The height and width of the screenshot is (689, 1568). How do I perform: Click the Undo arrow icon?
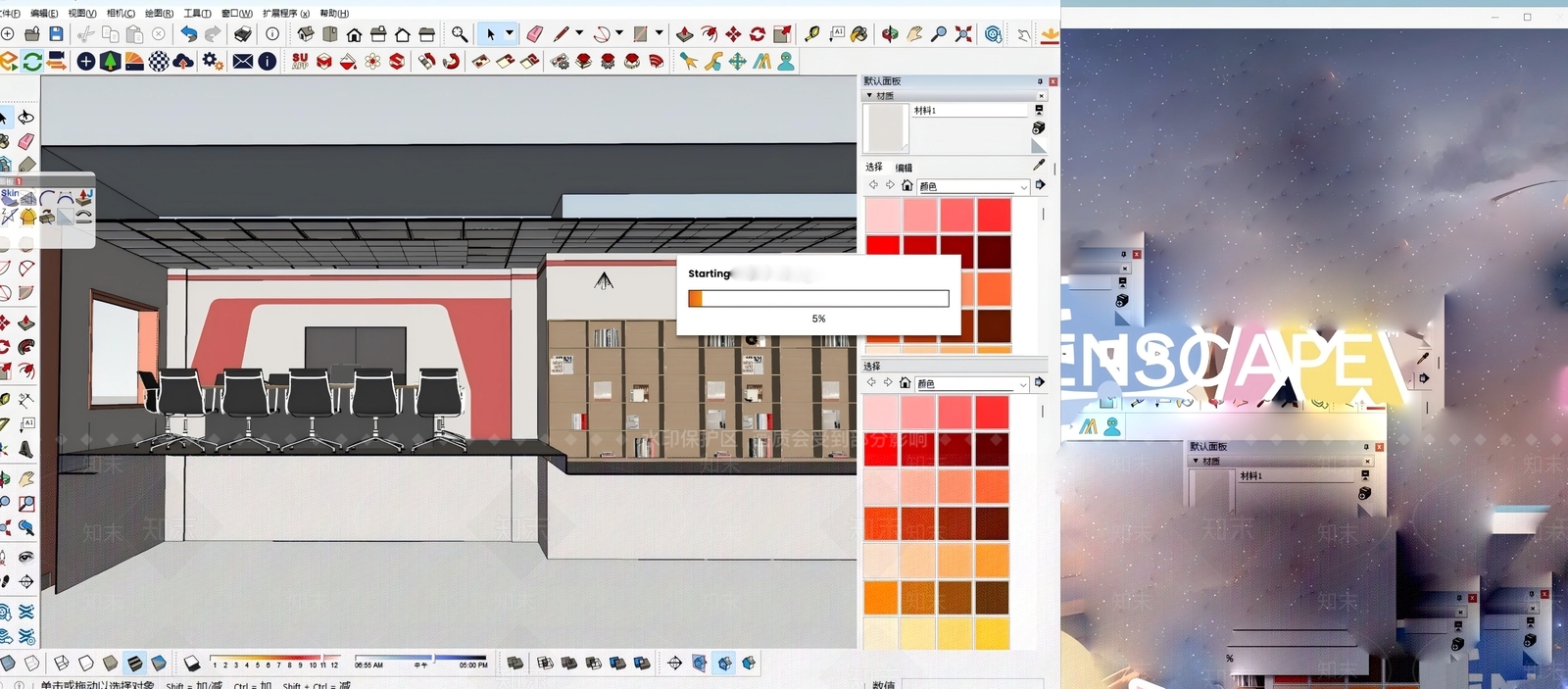188,34
